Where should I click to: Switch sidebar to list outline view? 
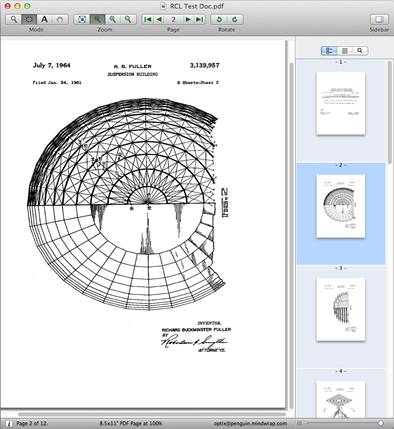(345, 51)
